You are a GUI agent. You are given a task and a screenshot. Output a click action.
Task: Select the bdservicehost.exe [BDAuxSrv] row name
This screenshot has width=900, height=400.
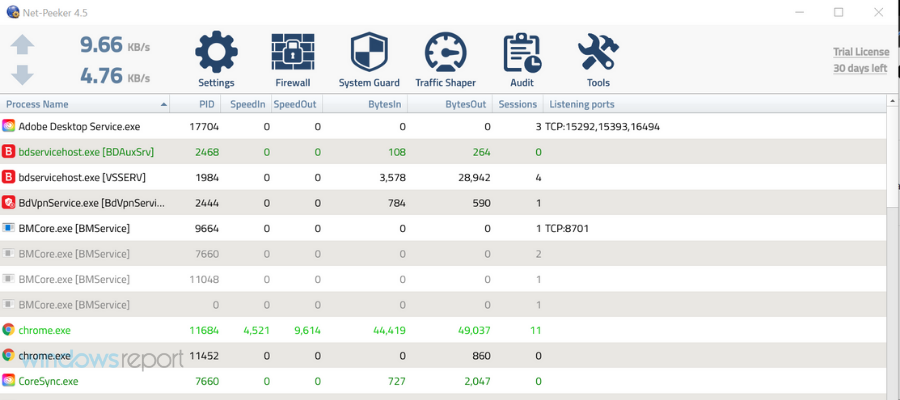(86, 152)
